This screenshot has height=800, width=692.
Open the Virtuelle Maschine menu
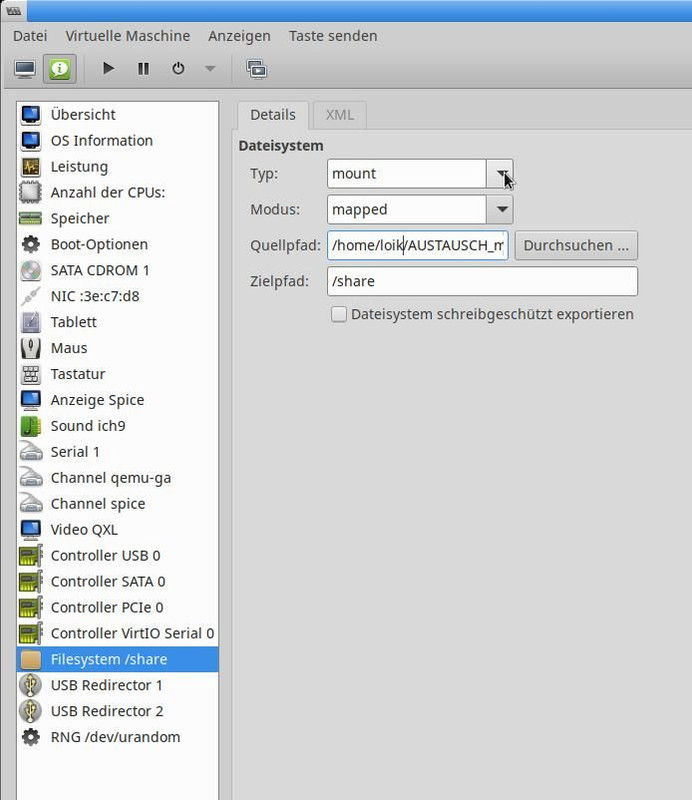(128, 36)
